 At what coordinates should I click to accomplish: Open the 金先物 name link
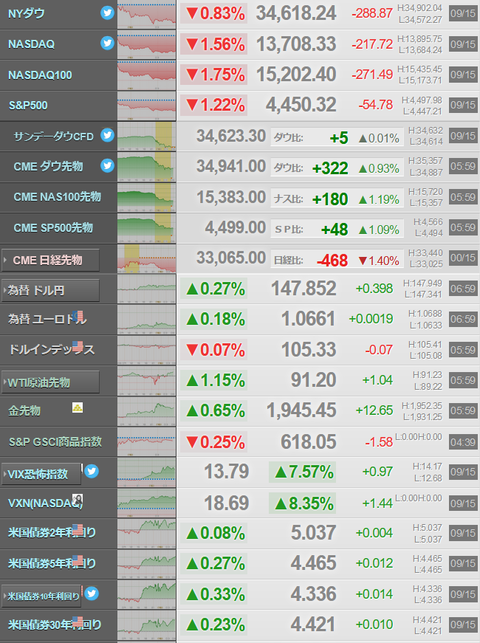[25, 410]
